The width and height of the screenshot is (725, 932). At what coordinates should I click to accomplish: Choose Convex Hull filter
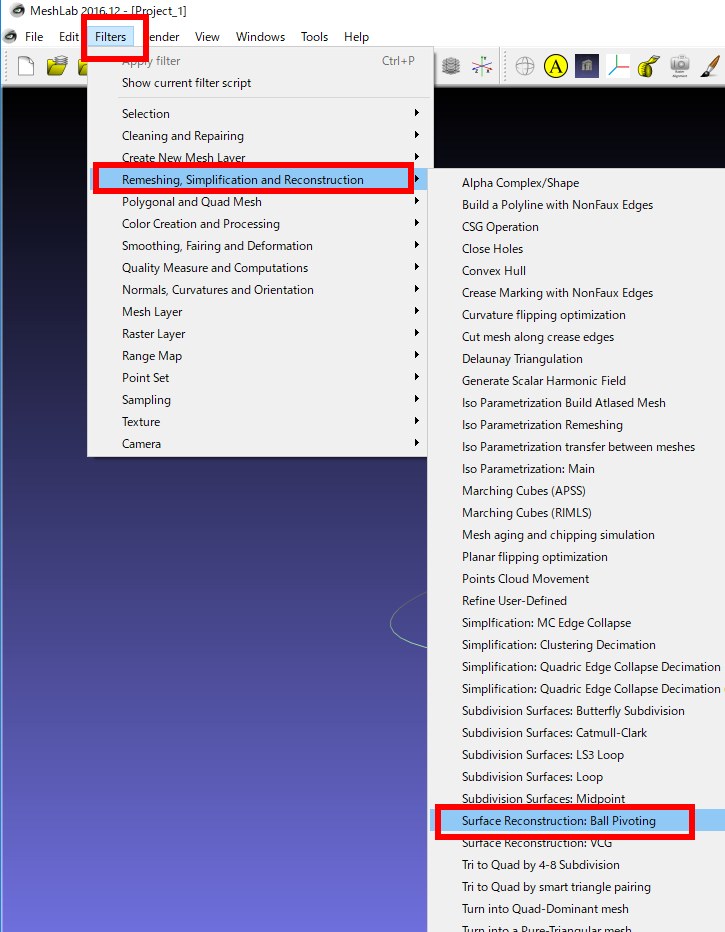494,271
